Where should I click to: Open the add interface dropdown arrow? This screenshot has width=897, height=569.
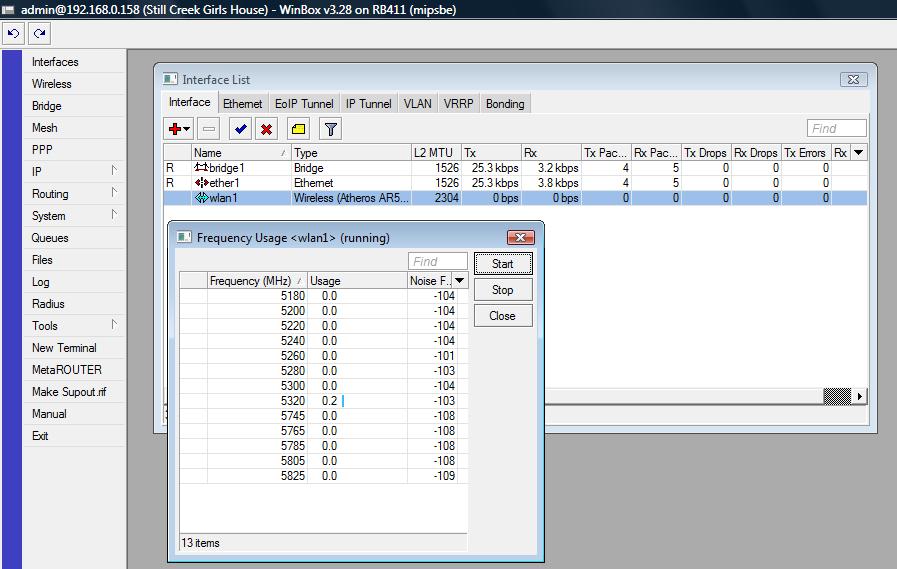tap(186, 129)
